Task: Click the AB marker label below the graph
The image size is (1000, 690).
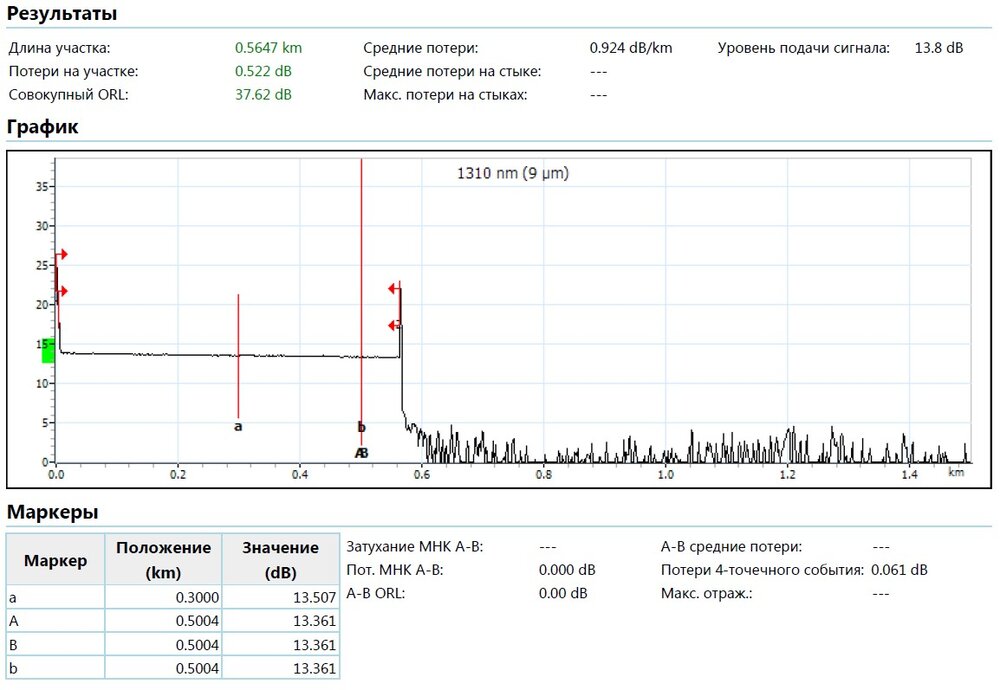Action: (x=362, y=453)
